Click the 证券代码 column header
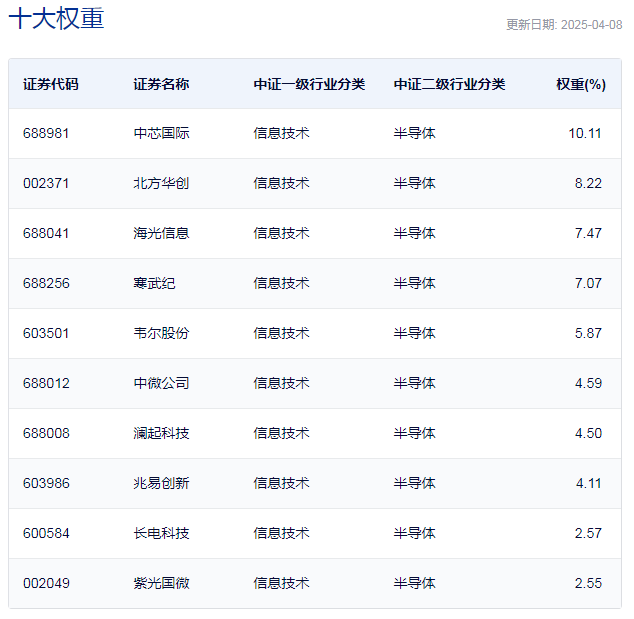This screenshot has width=634, height=619. [x=50, y=84]
